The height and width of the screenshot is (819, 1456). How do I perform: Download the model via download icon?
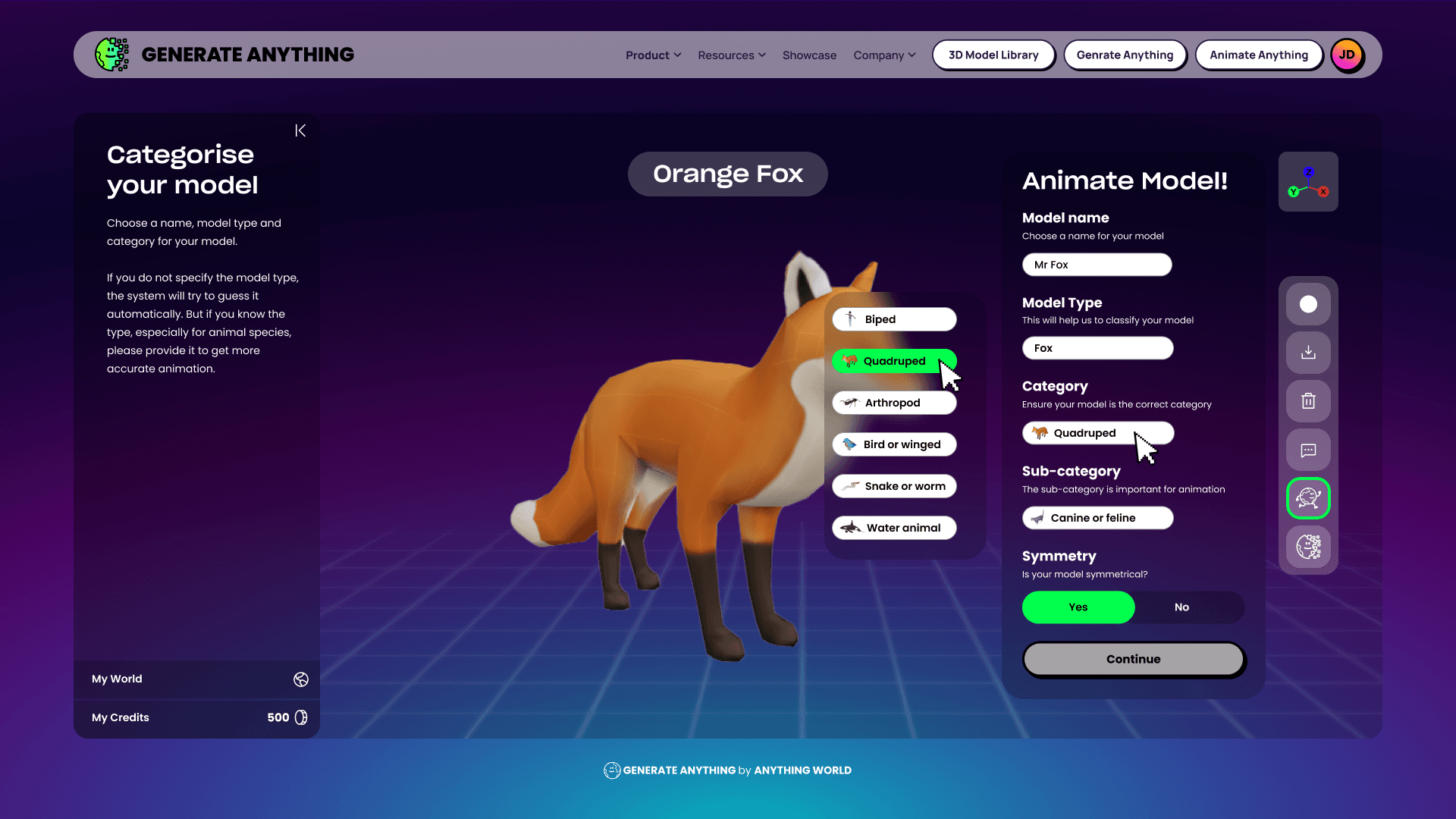pyautogui.click(x=1308, y=353)
